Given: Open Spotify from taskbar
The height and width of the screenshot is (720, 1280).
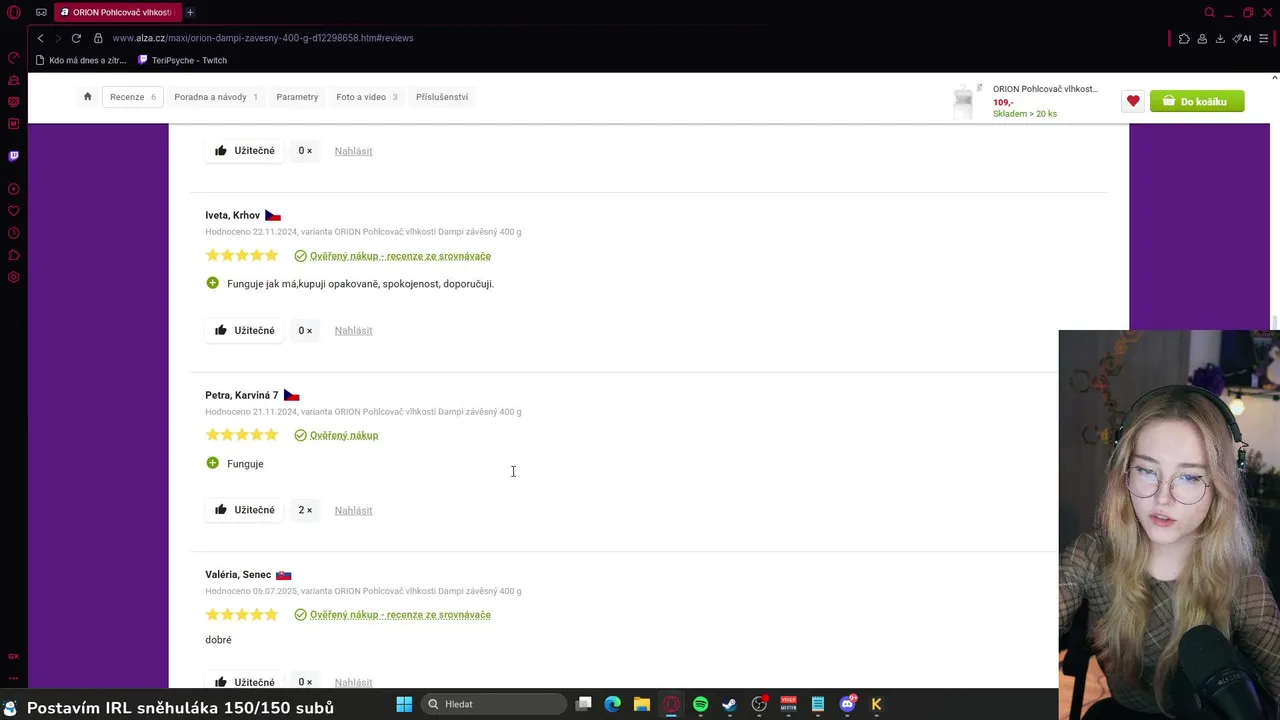Looking at the screenshot, I should pos(700,704).
